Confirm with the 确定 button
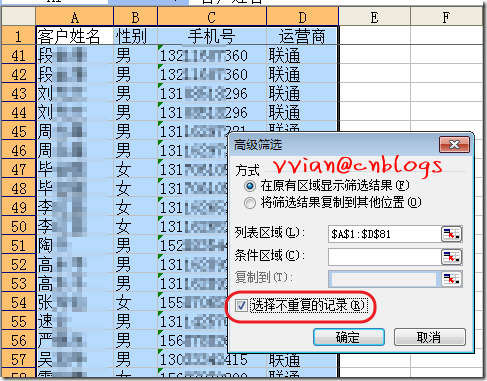The height and width of the screenshot is (381, 487). (349, 337)
